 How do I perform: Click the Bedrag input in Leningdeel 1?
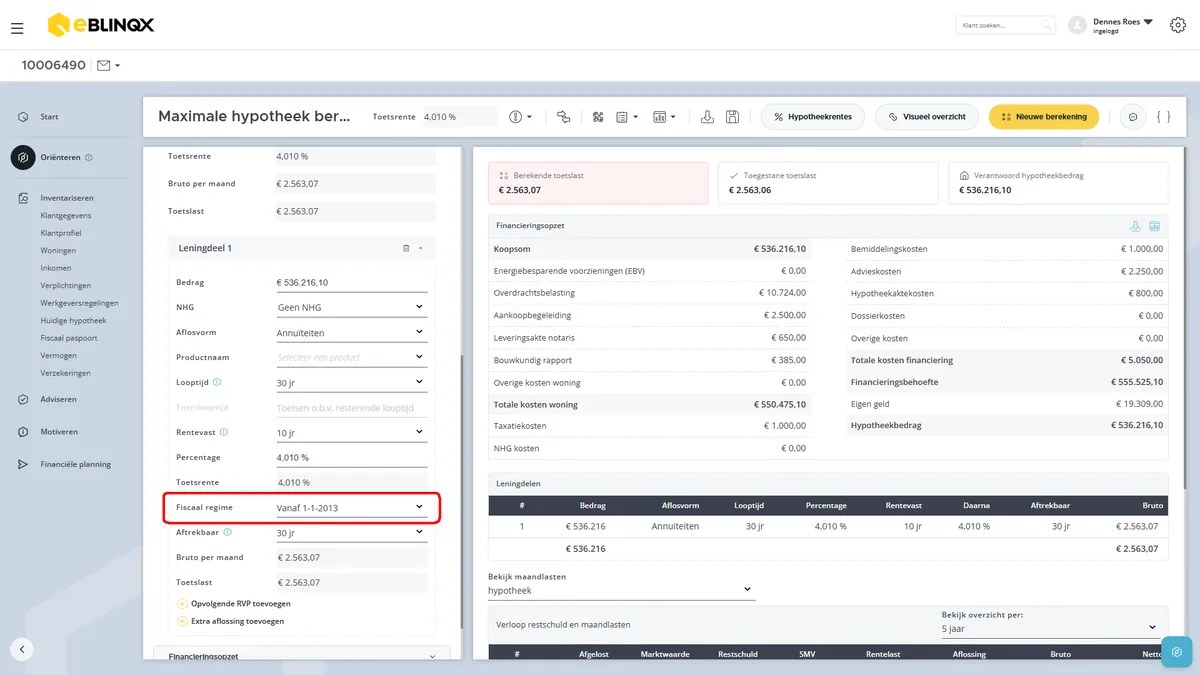351,283
